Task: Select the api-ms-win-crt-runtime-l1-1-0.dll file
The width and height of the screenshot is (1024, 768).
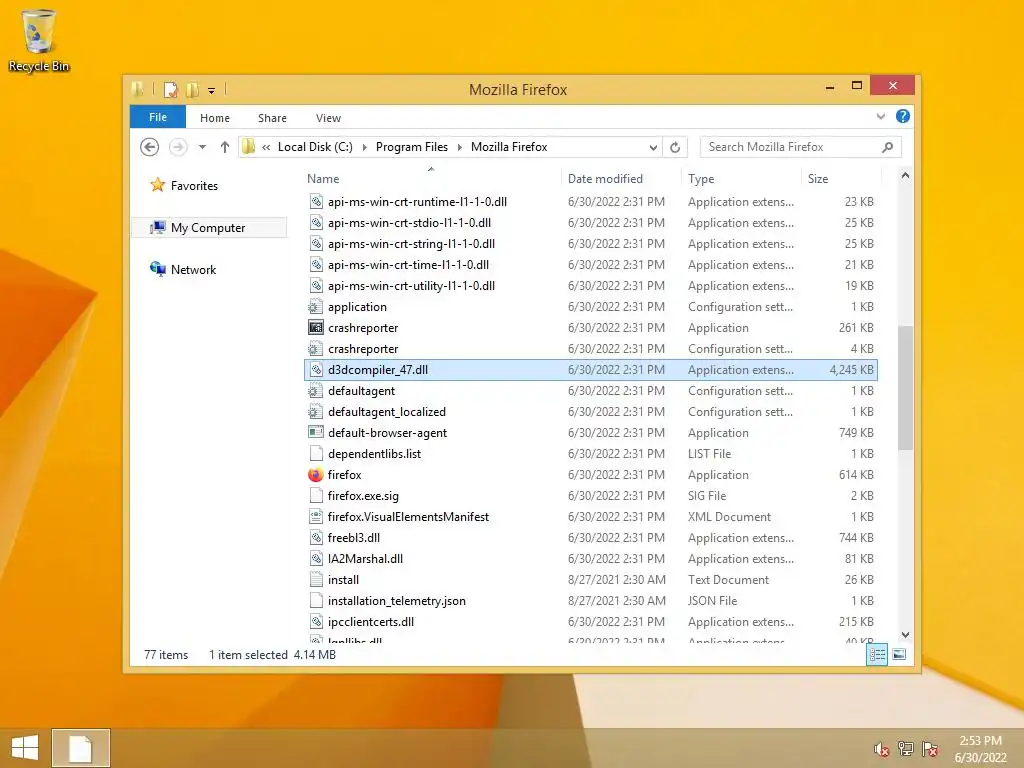Action: click(591, 202)
